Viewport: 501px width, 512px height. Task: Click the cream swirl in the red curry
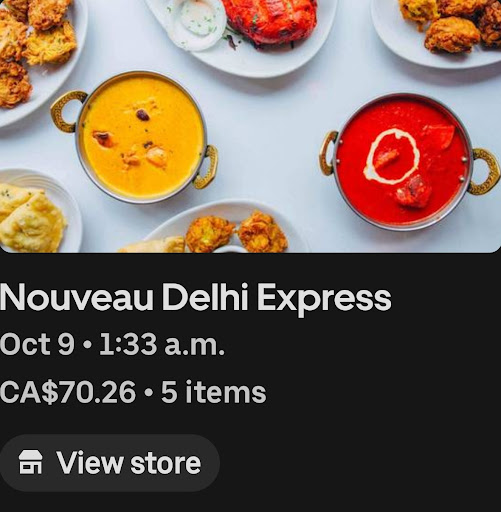(x=391, y=156)
